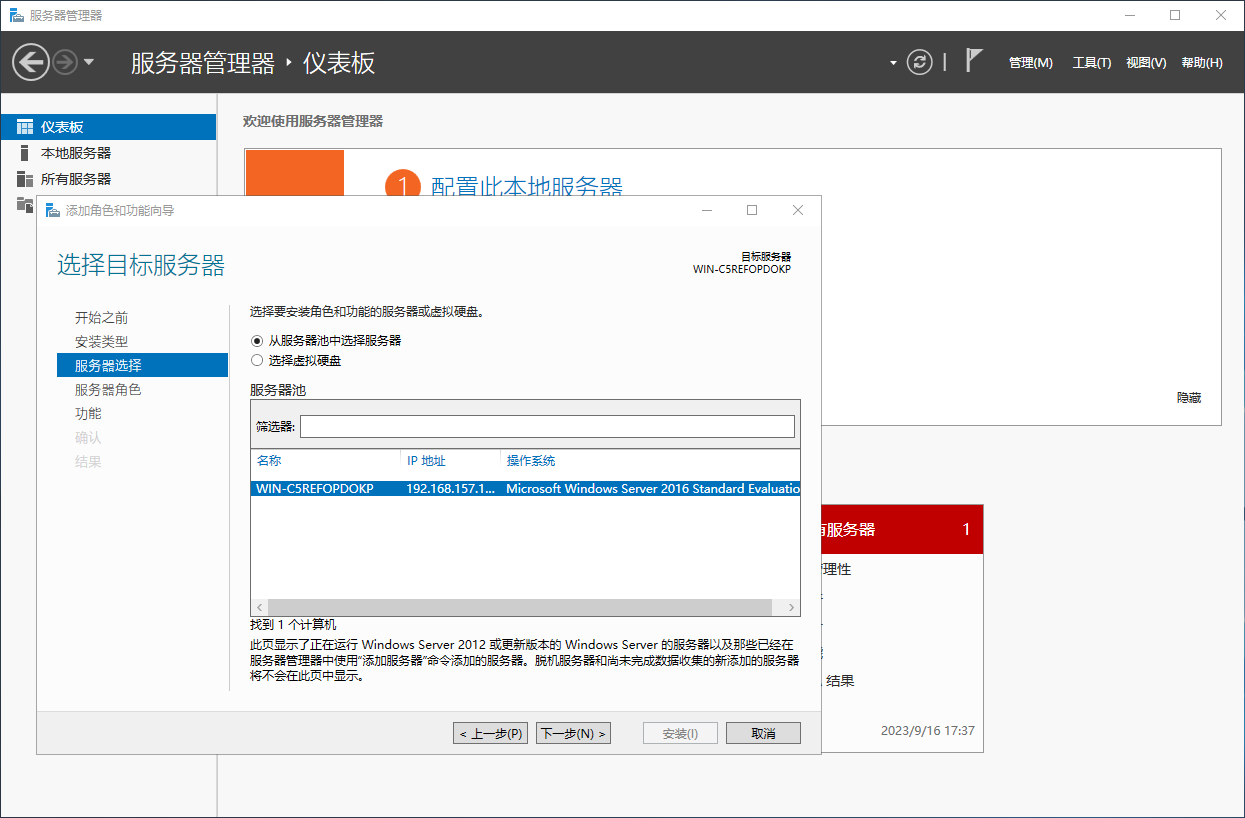Viewport: 1245px width, 818px height.
Task: Click the 本地服务器 sidebar icon
Action: coord(25,153)
